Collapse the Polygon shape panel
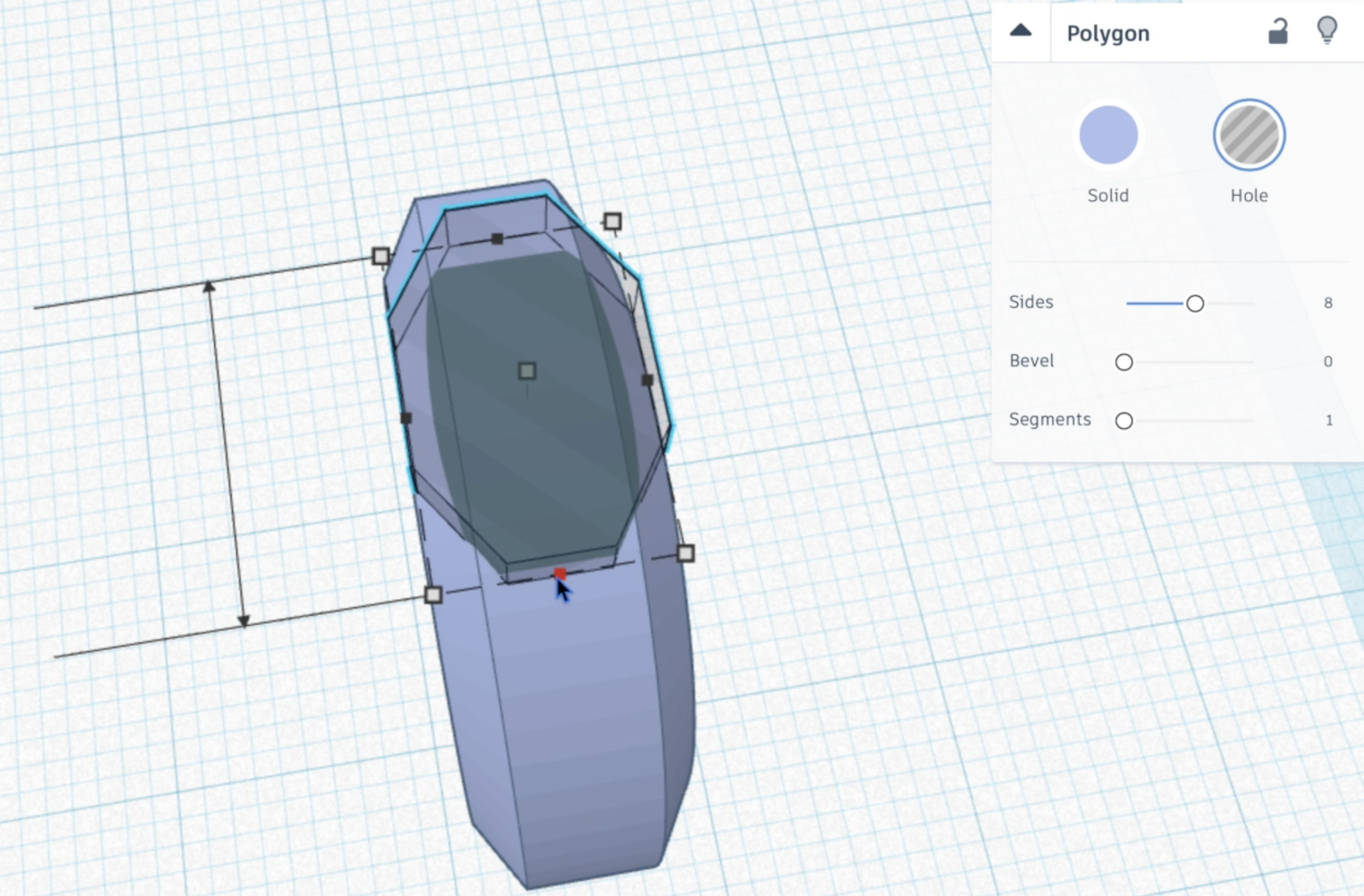The width and height of the screenshot is (1364, 896). coord(1021,31)
